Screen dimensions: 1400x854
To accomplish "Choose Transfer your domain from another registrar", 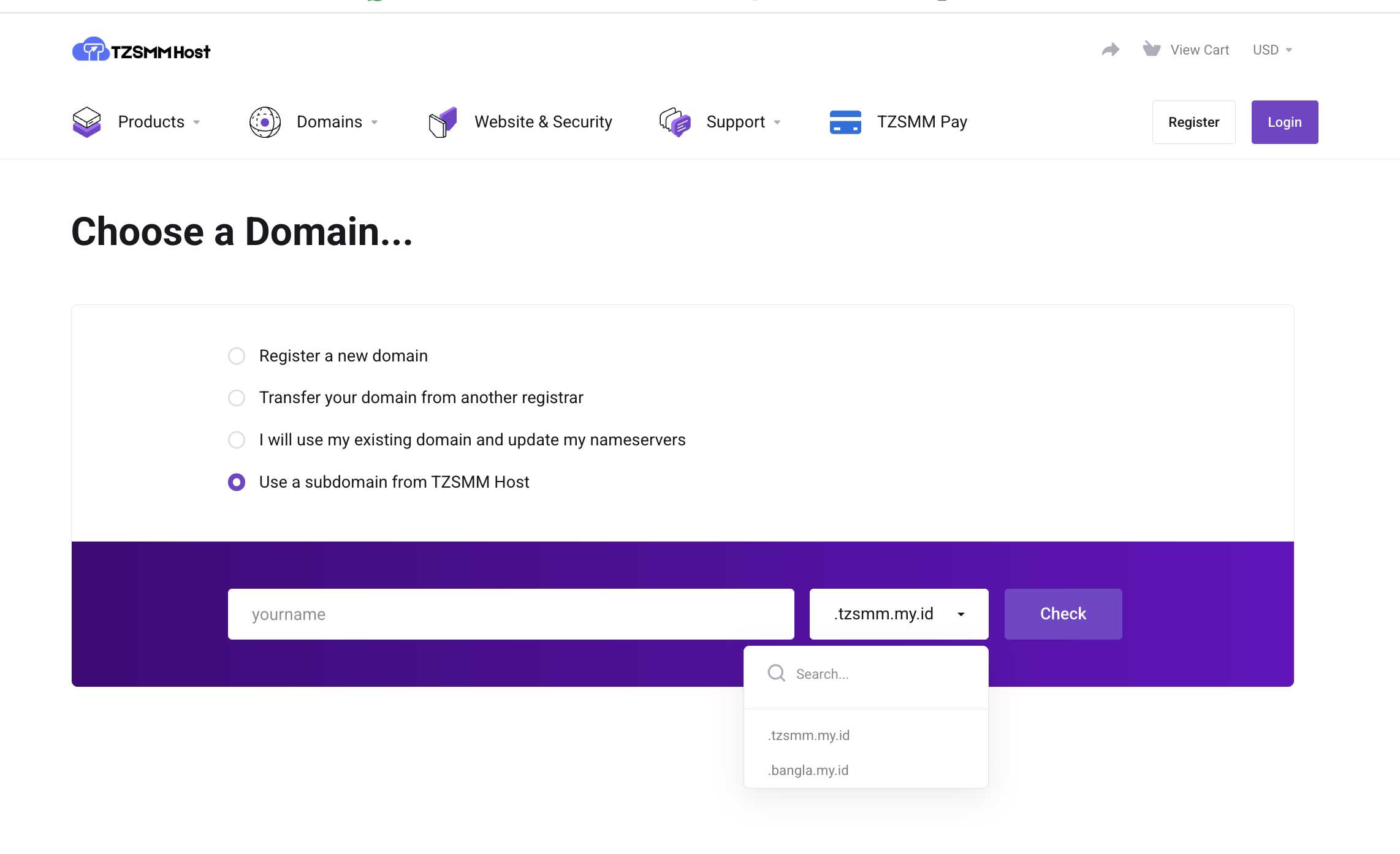I will 237,398.
